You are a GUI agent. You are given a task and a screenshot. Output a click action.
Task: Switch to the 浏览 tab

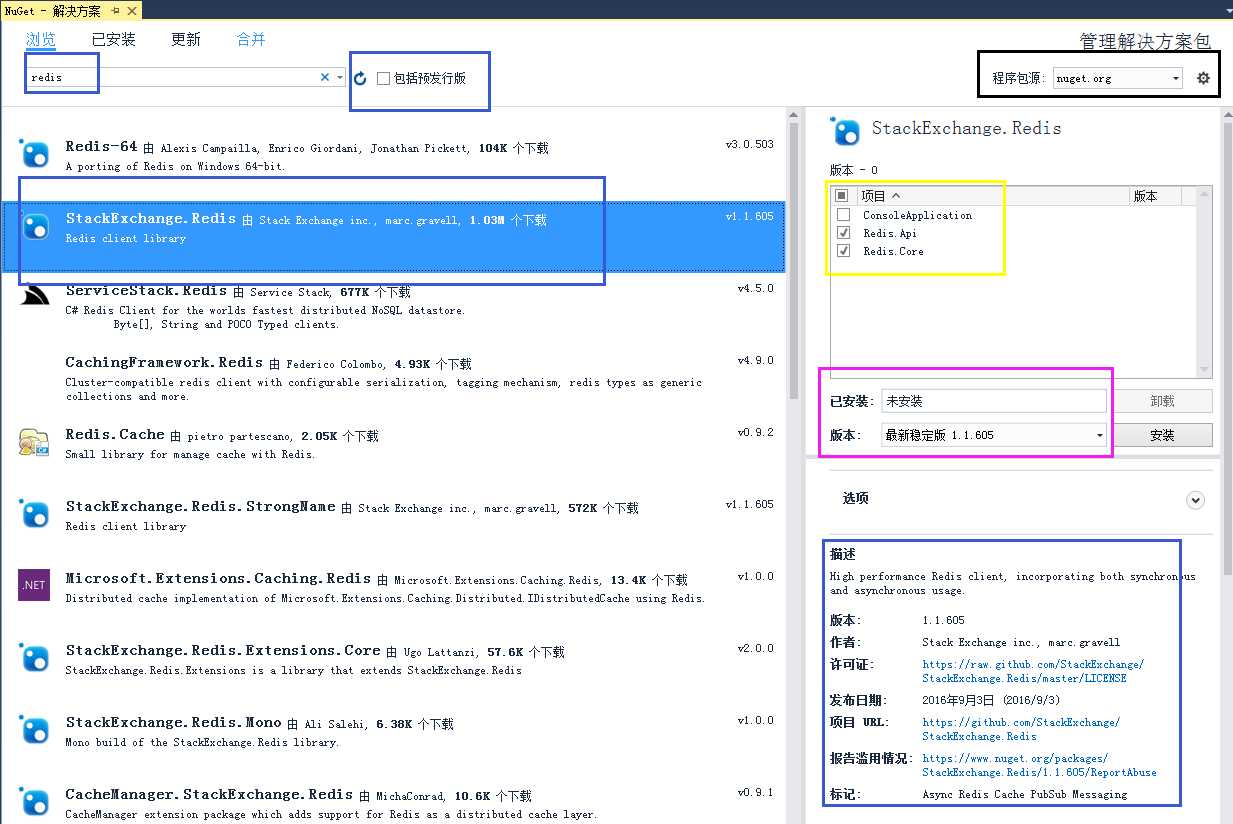(x=41, y=40)
